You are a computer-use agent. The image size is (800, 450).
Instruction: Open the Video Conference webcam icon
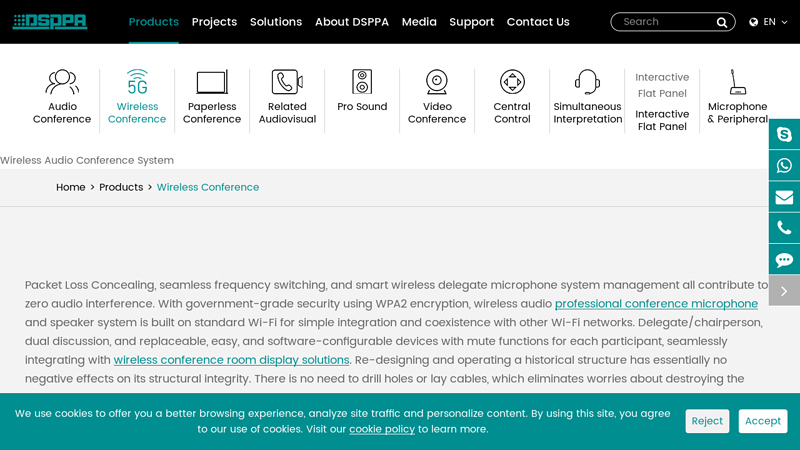tap(437, 82)
